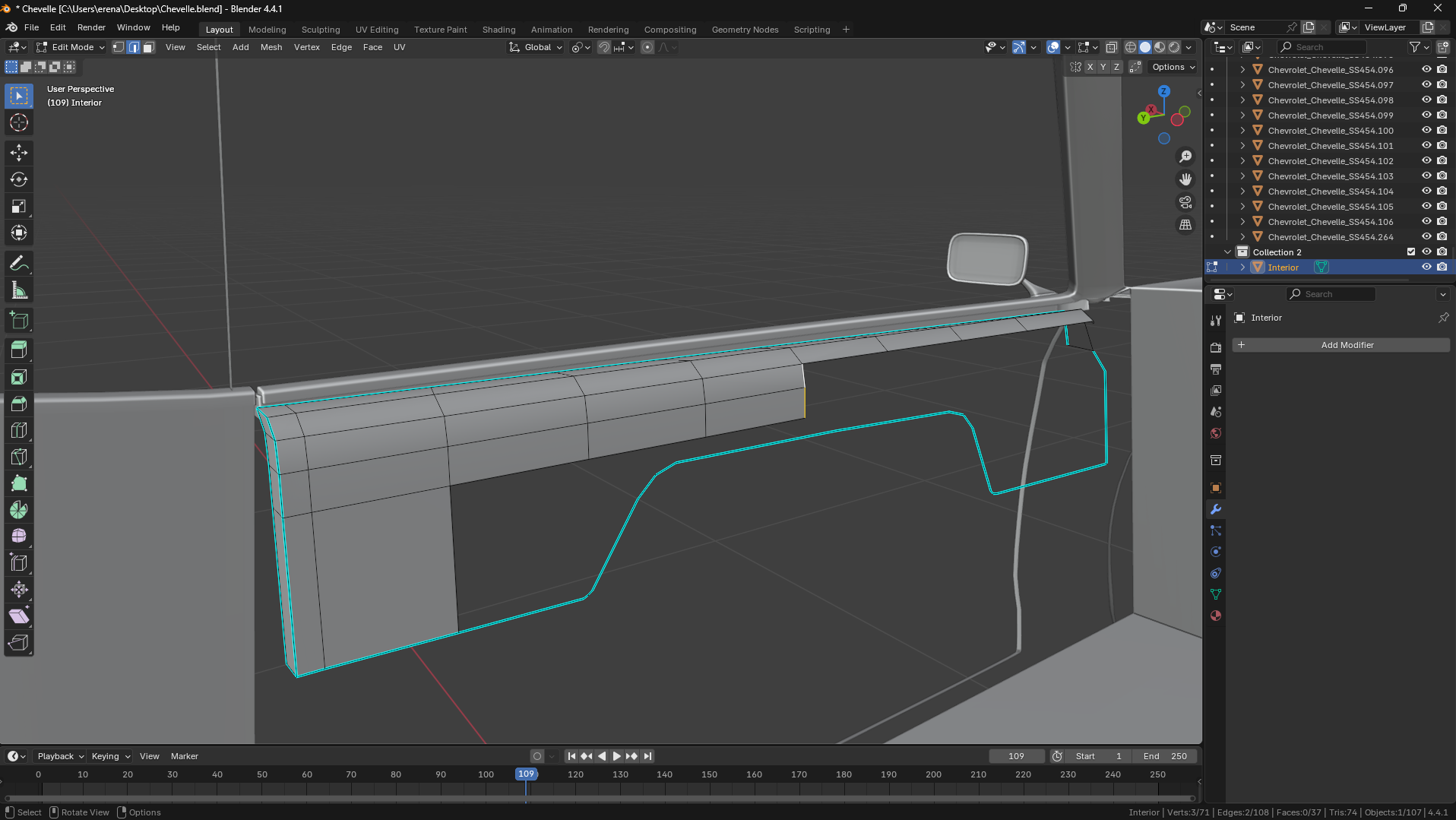
Task: Open the Render menu
Action: [x=91, y=27]
